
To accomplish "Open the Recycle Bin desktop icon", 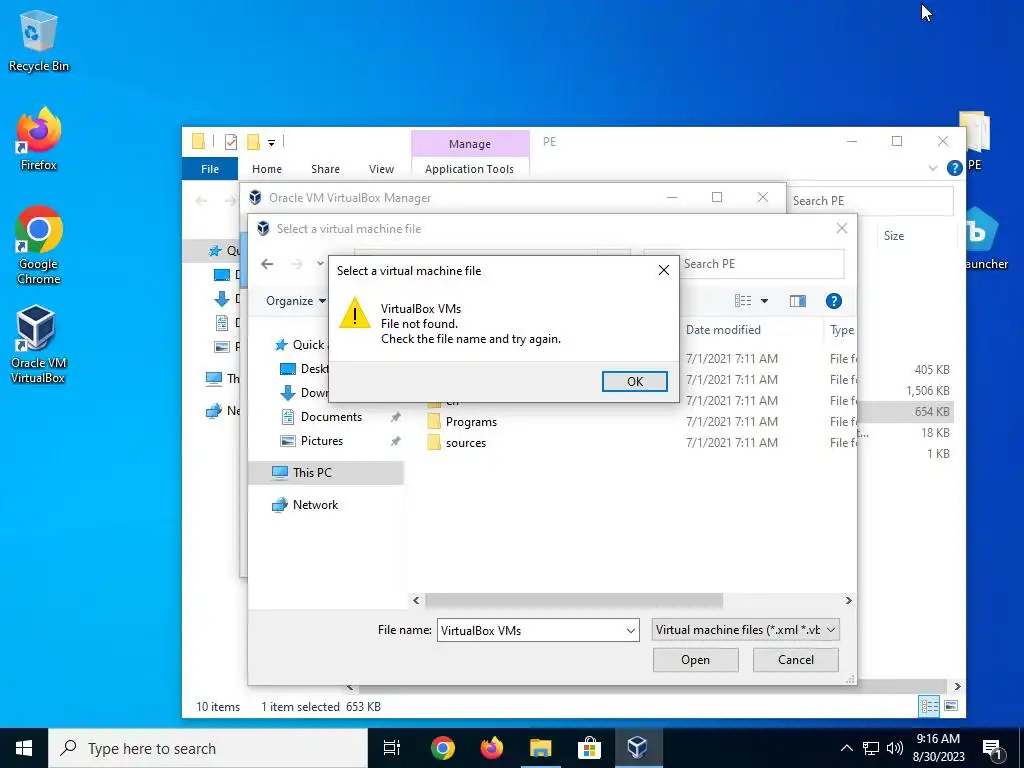I will [x=39, y=40].
